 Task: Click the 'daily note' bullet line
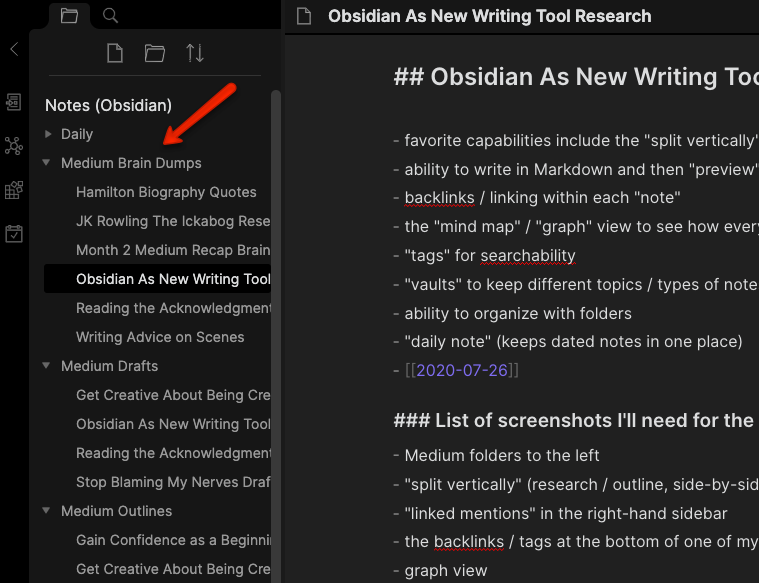pyautogui.click(x=573, y=341)
